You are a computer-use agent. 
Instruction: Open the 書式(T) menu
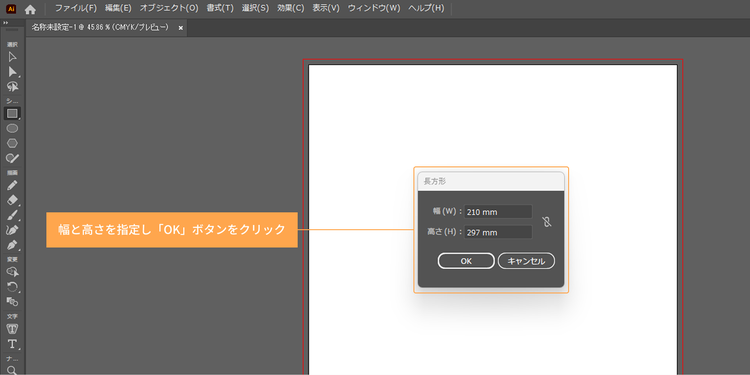[221, 8]
